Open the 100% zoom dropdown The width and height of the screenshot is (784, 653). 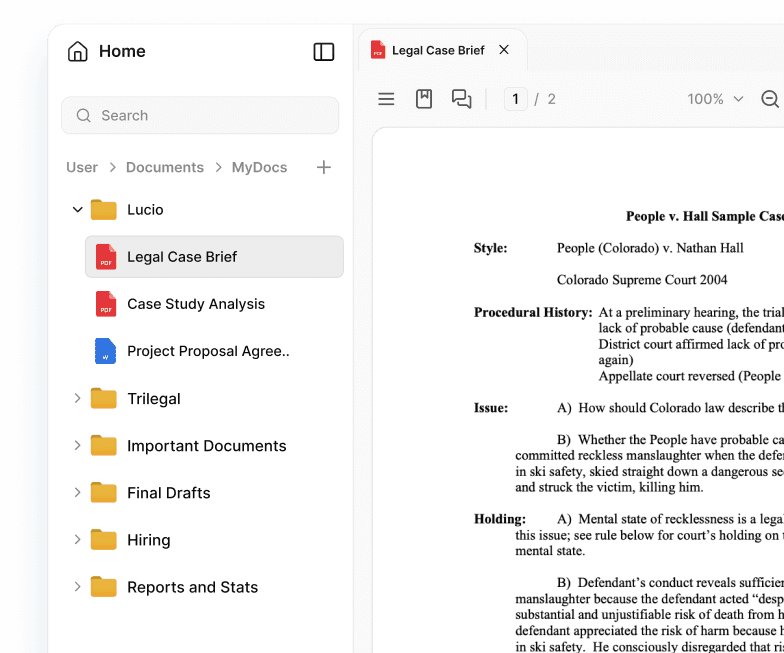coord(715,99)
